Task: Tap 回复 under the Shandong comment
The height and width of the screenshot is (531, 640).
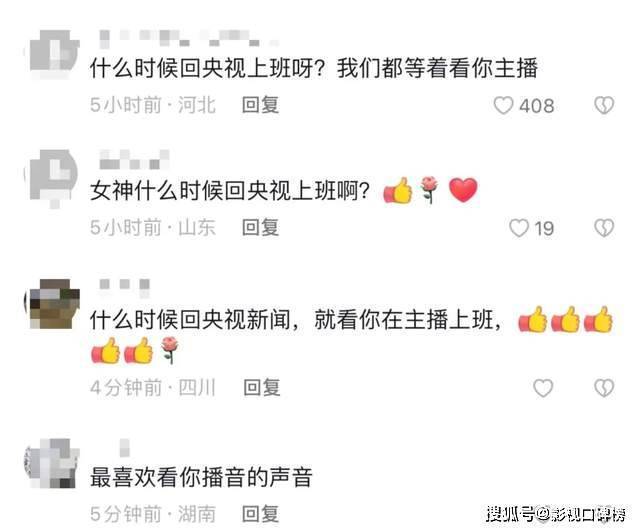Action: point(260,227)
